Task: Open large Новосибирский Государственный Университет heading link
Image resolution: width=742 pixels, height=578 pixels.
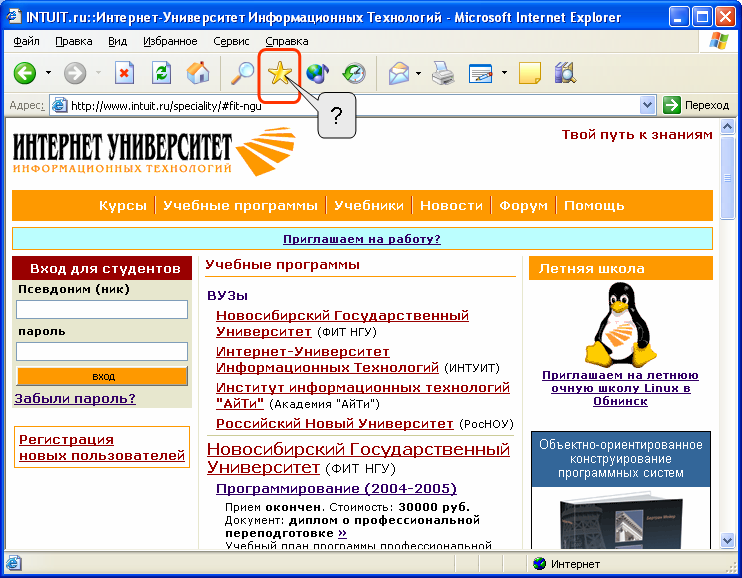Action: pyautogui.click(x=358, y=458)
